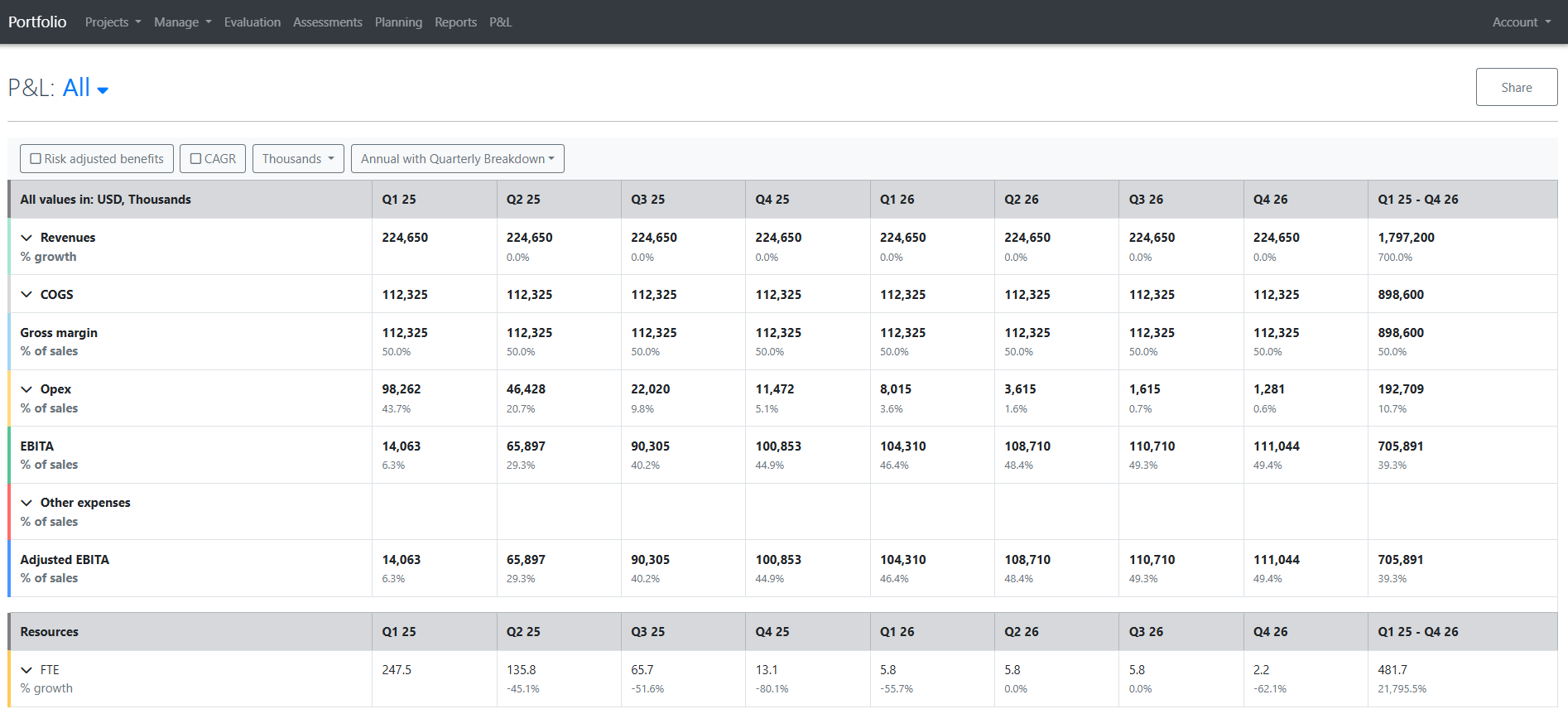Image resolution: width=1568 pixels, height=709 pixels.
Task: Open the Thousands units dropdown
Action: 298,159
